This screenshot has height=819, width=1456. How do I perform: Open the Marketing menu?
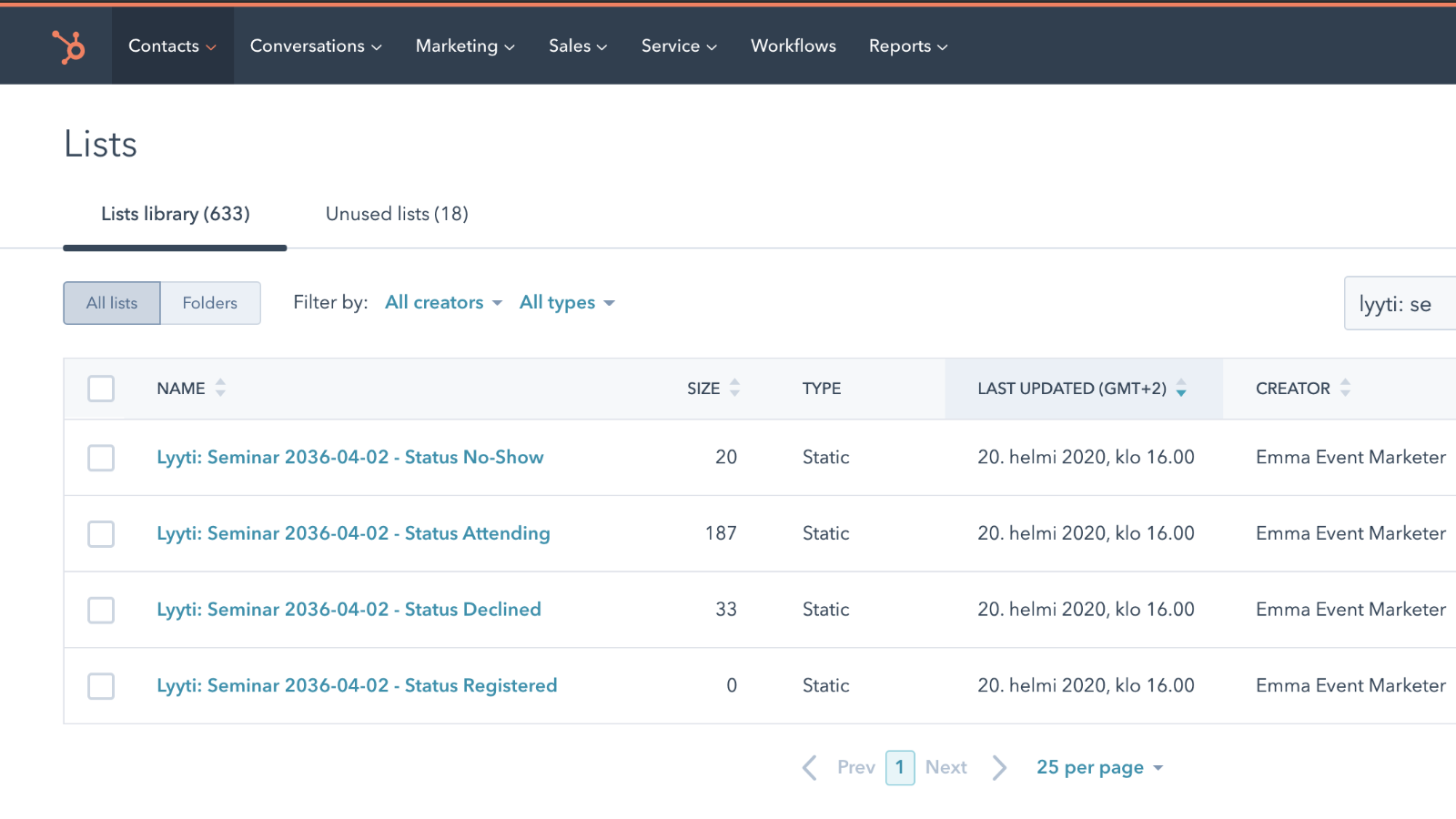pyautogui.click(x=465, y=45)
